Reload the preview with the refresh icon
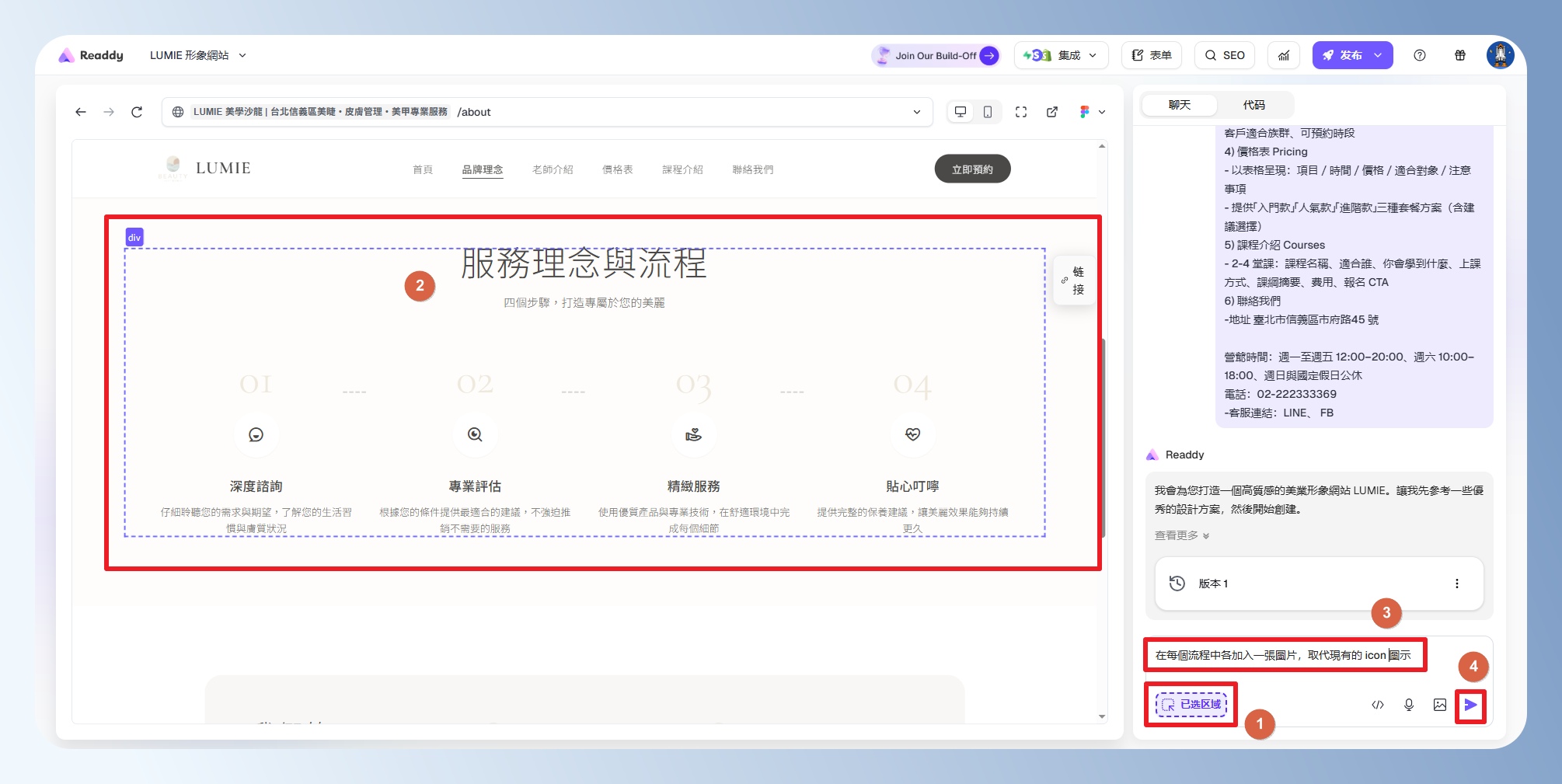Image resolution: width=1562 pixels, height=784 pixels. coord(137,112)
